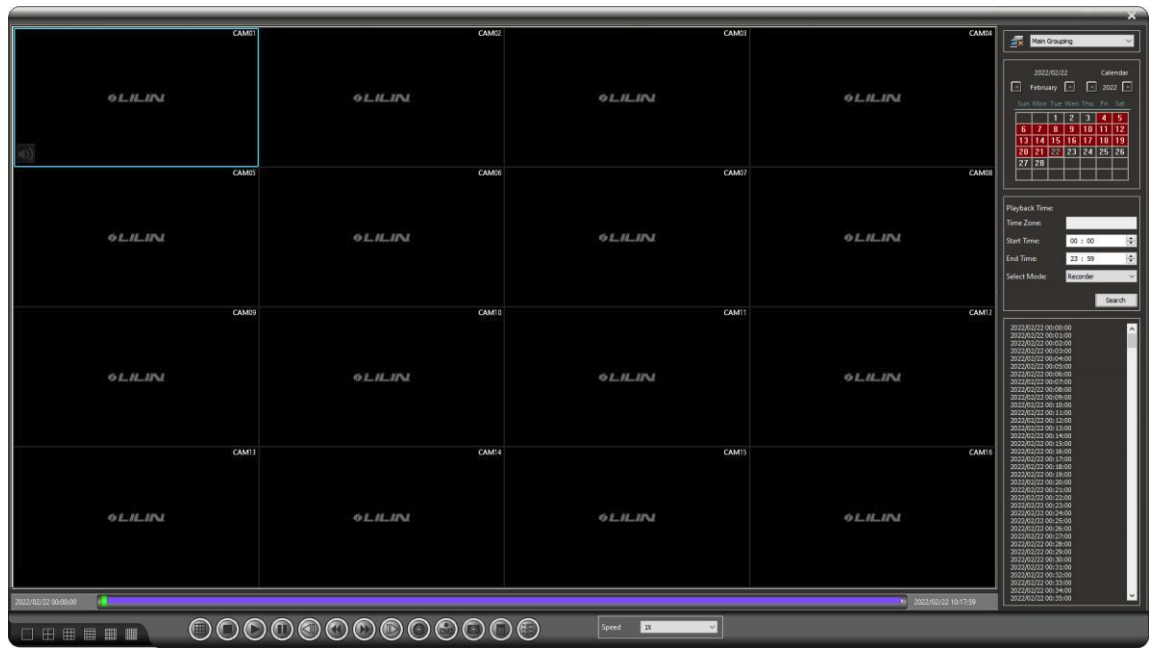Click the Play button

pos(255,629)
